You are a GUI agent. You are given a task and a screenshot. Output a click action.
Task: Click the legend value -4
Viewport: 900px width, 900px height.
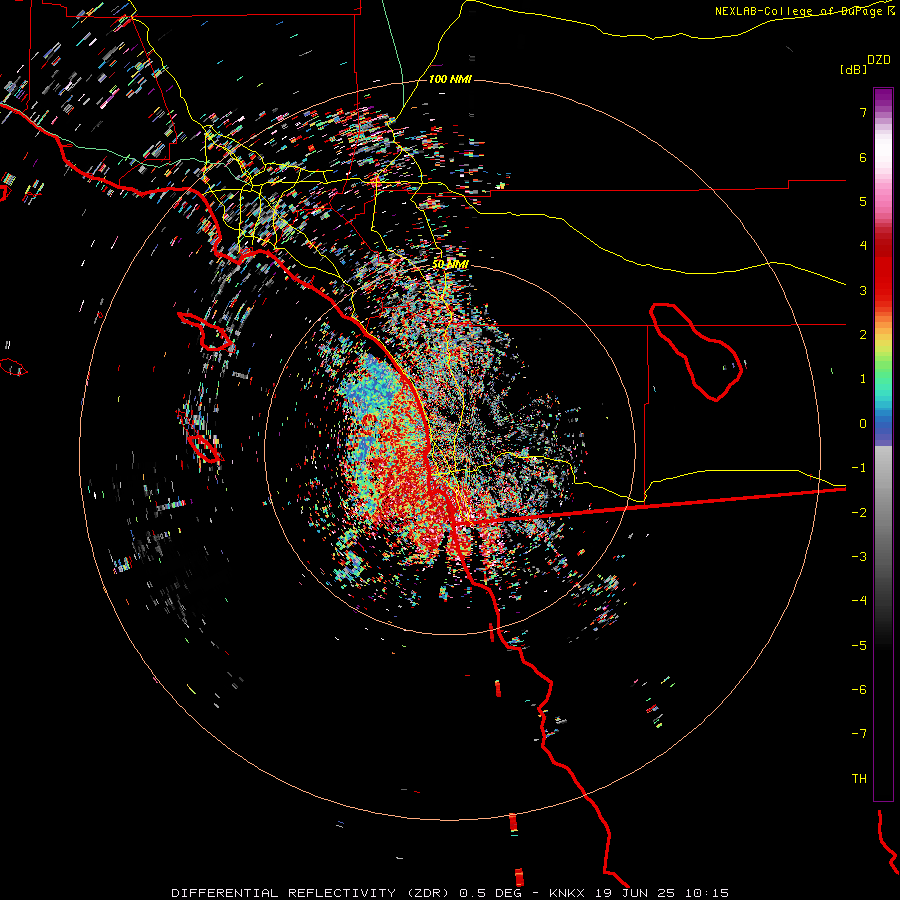click(859, 601)
